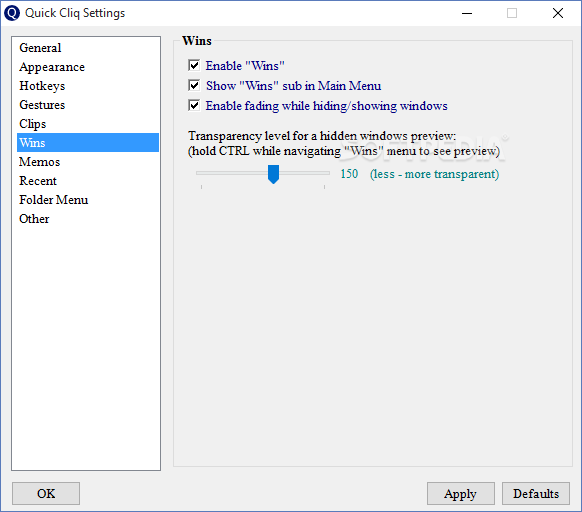Click the Quick Cliq logo icon
The width and height of the screenshot is (582, 512).
coord(12,13)
